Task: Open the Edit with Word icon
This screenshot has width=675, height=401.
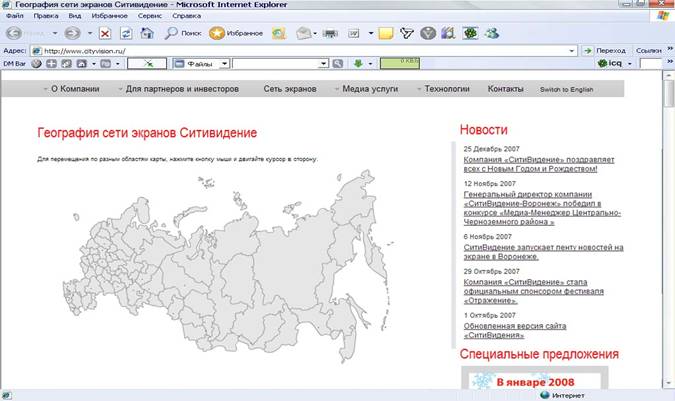Action: coord(353,33)
